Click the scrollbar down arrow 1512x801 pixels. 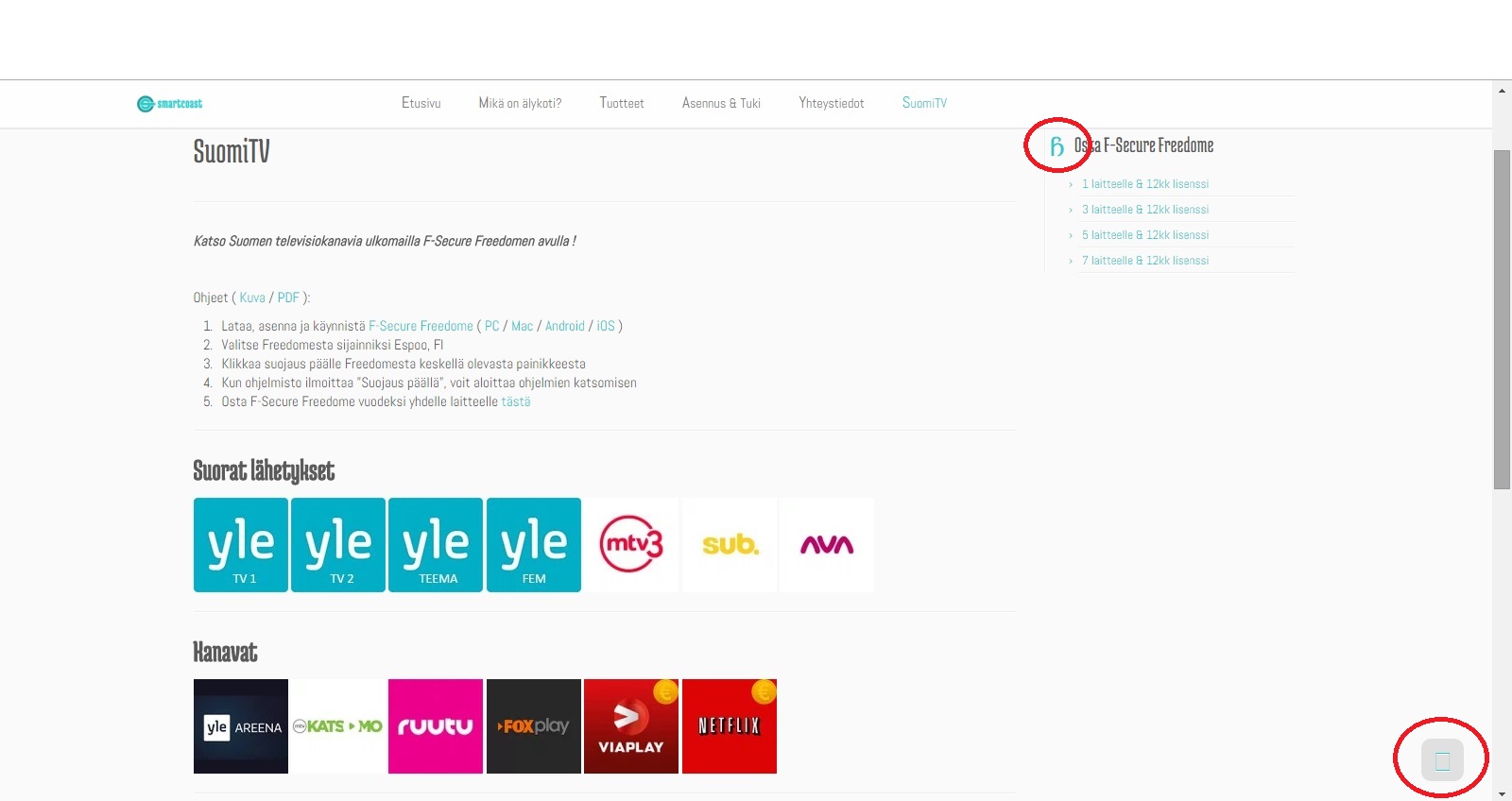[x=1502, y=793]
